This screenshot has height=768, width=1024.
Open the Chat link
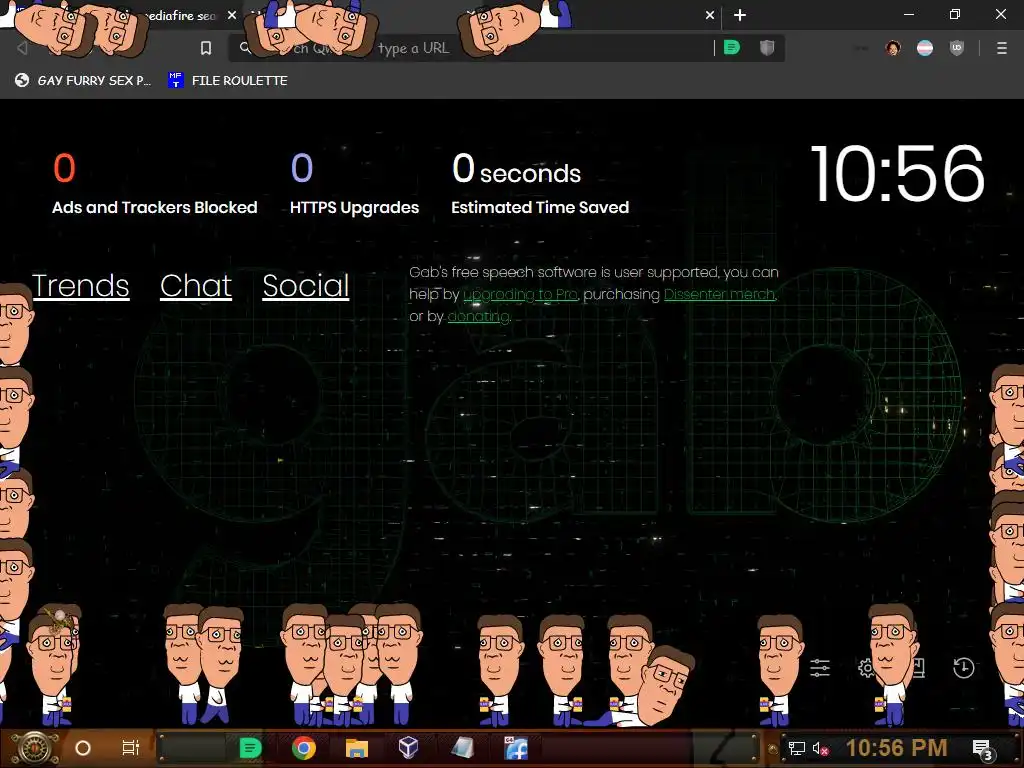coord(196,285)
